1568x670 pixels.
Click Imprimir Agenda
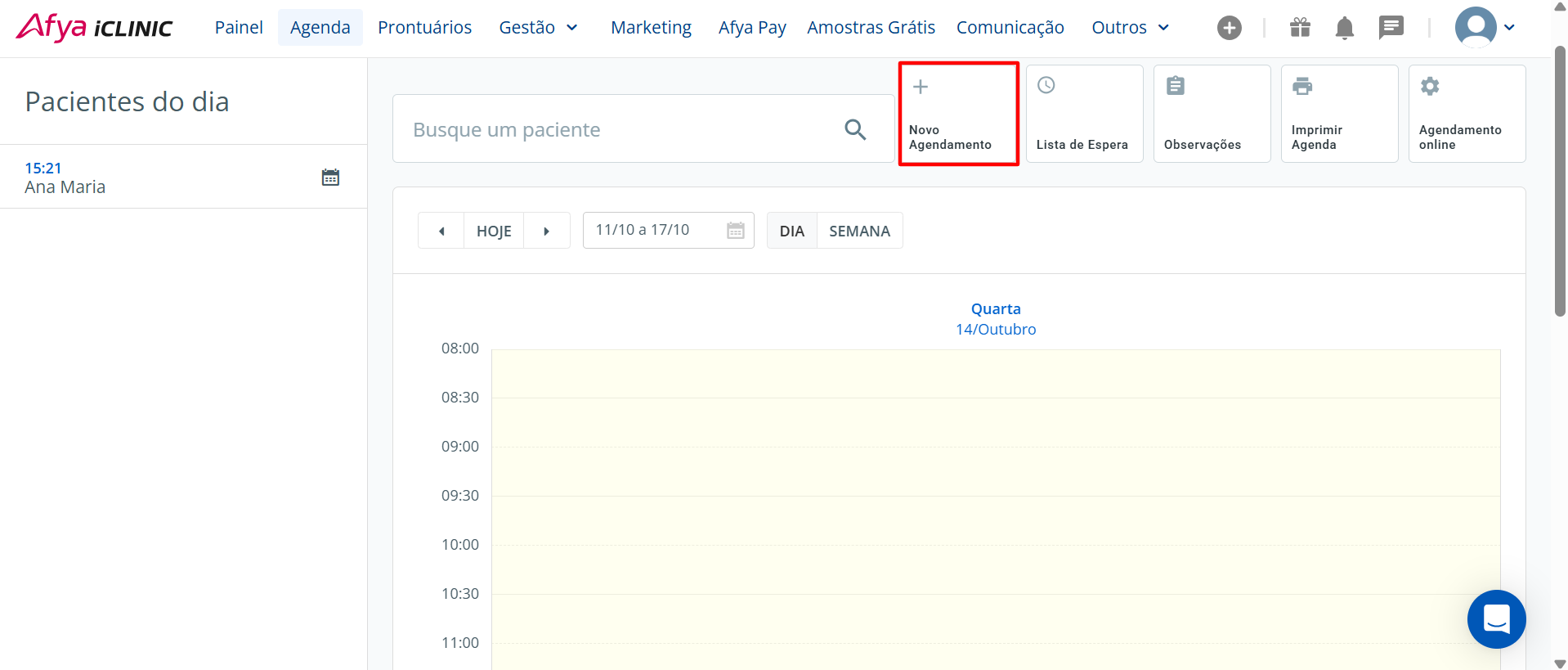(1339, 114)
